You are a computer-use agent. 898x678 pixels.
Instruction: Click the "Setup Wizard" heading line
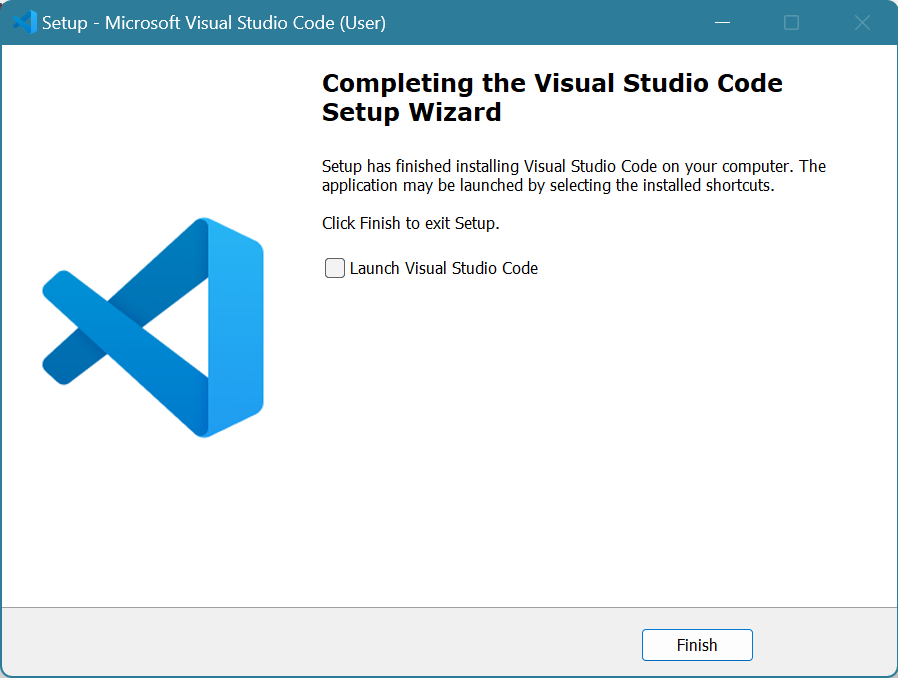[x=411, y=112]
